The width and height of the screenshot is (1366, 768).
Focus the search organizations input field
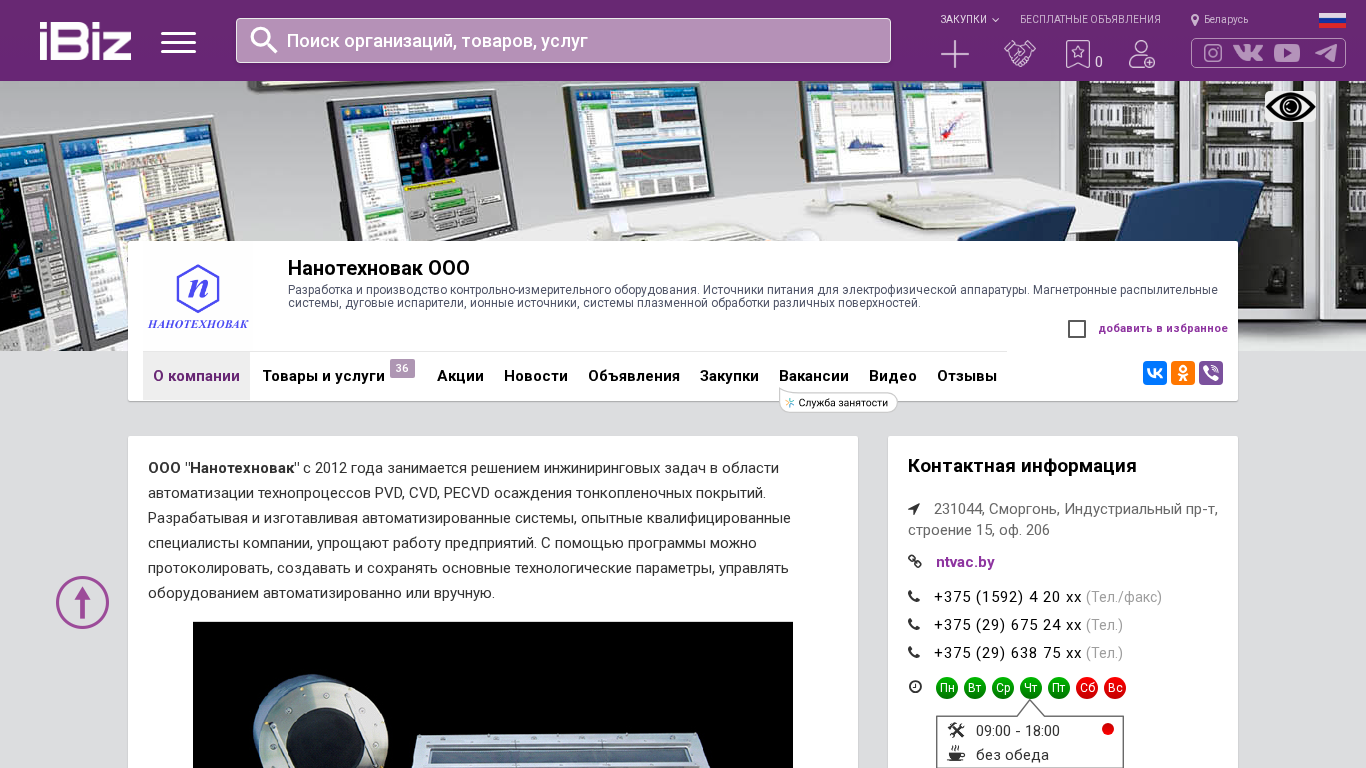(x=563, y=40)
